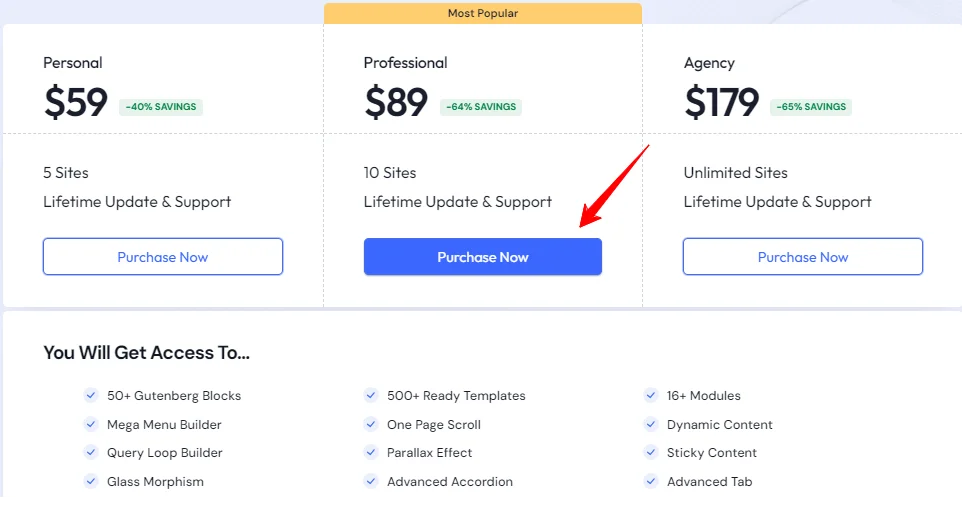Click the -65% SAVINGS badge
Image resolution: width=962 pixels, height=532 pixels.
[810, 107]
